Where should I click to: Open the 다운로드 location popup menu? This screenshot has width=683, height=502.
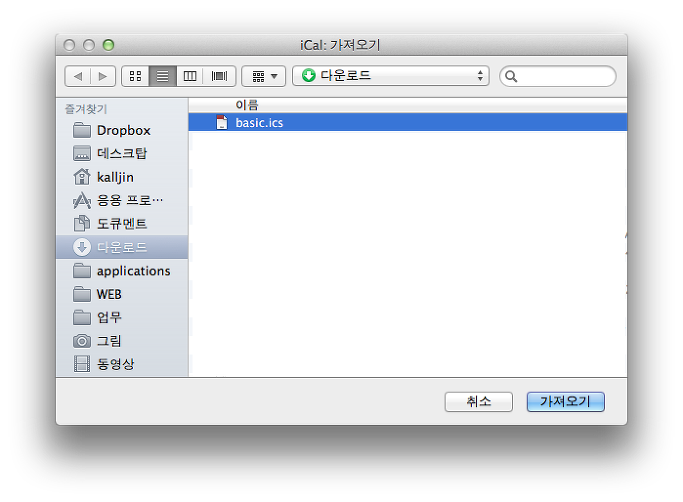pyautogui.click(x=391, y=76)
